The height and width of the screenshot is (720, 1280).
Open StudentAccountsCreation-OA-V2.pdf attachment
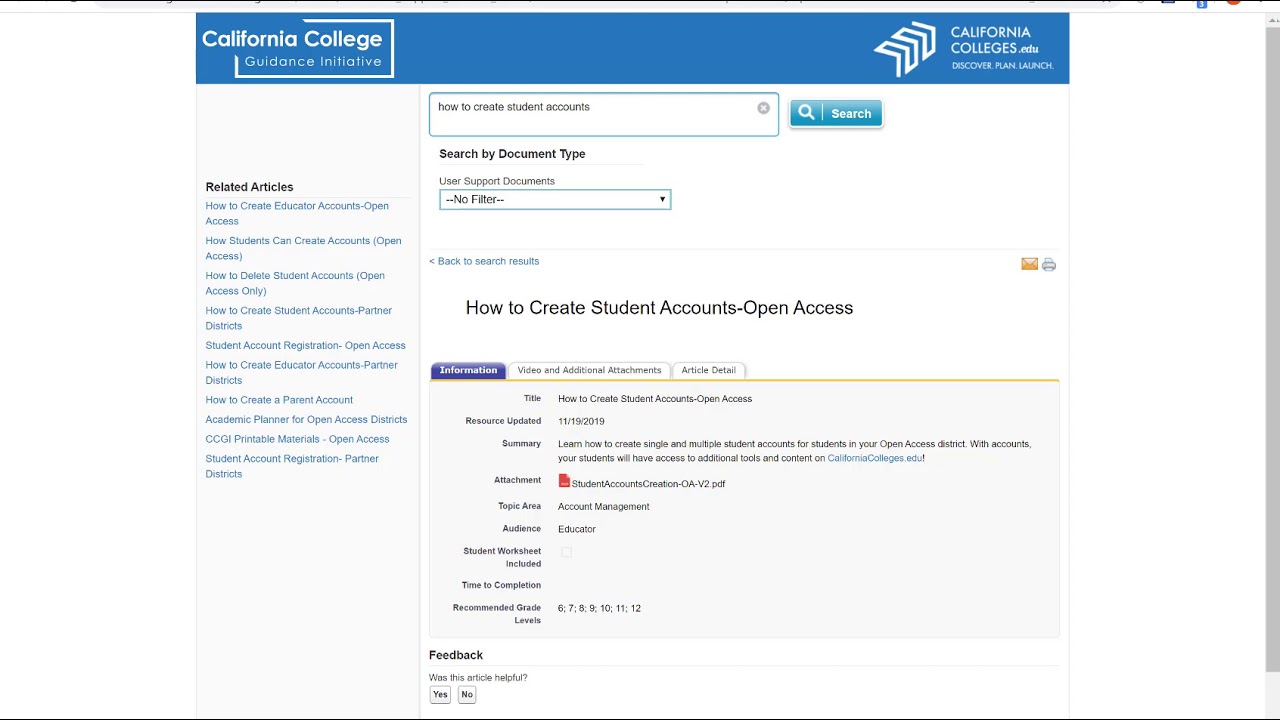pos(648,484)
